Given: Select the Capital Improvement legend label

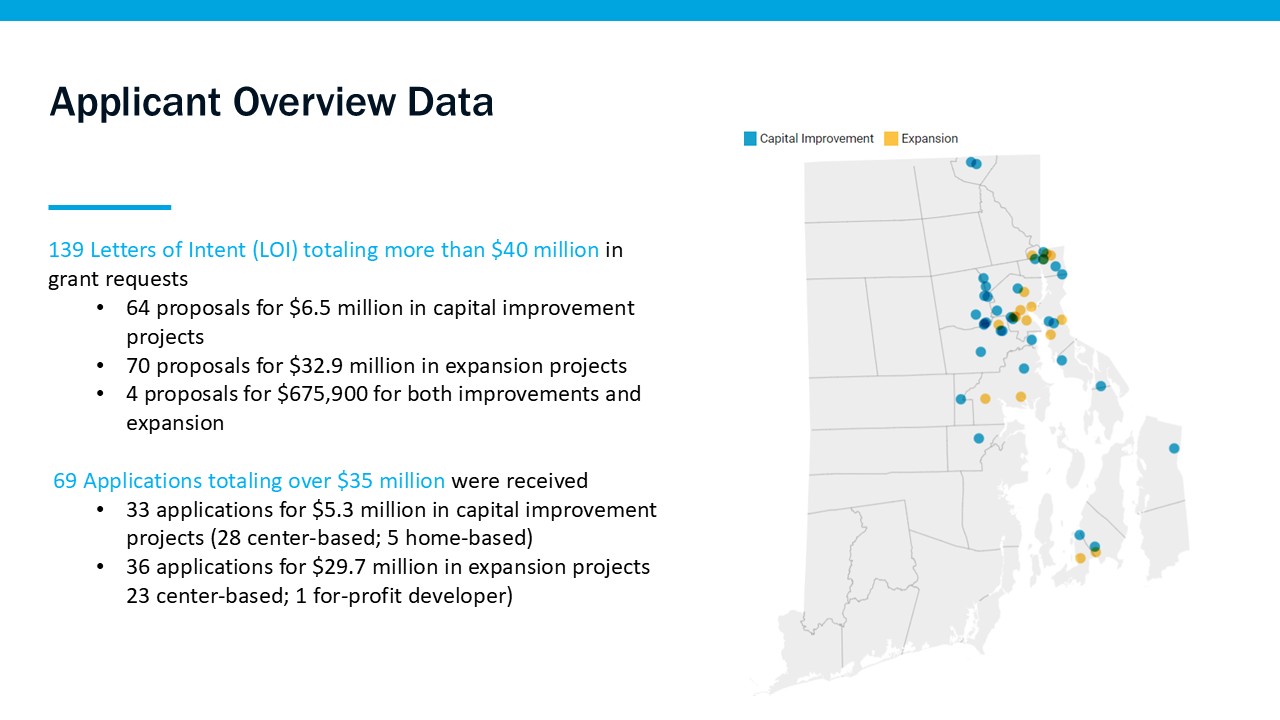Looking at the screenshot, I should point(816,139).
